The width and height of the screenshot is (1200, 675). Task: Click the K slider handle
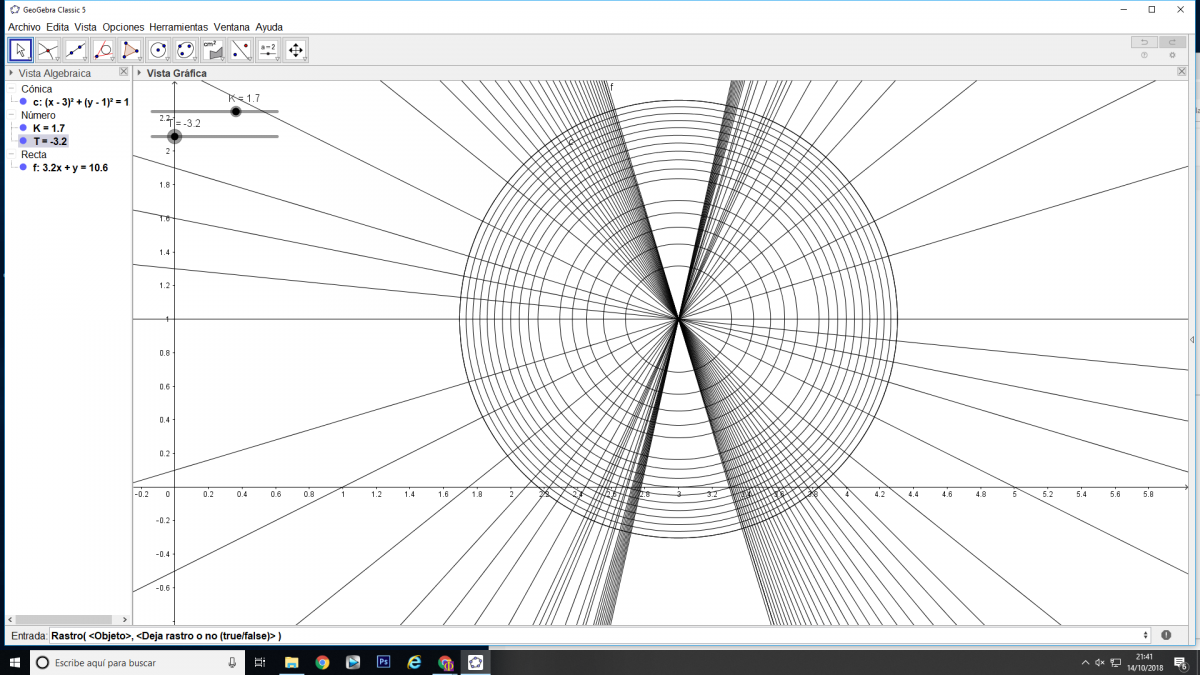coord(236,111)
